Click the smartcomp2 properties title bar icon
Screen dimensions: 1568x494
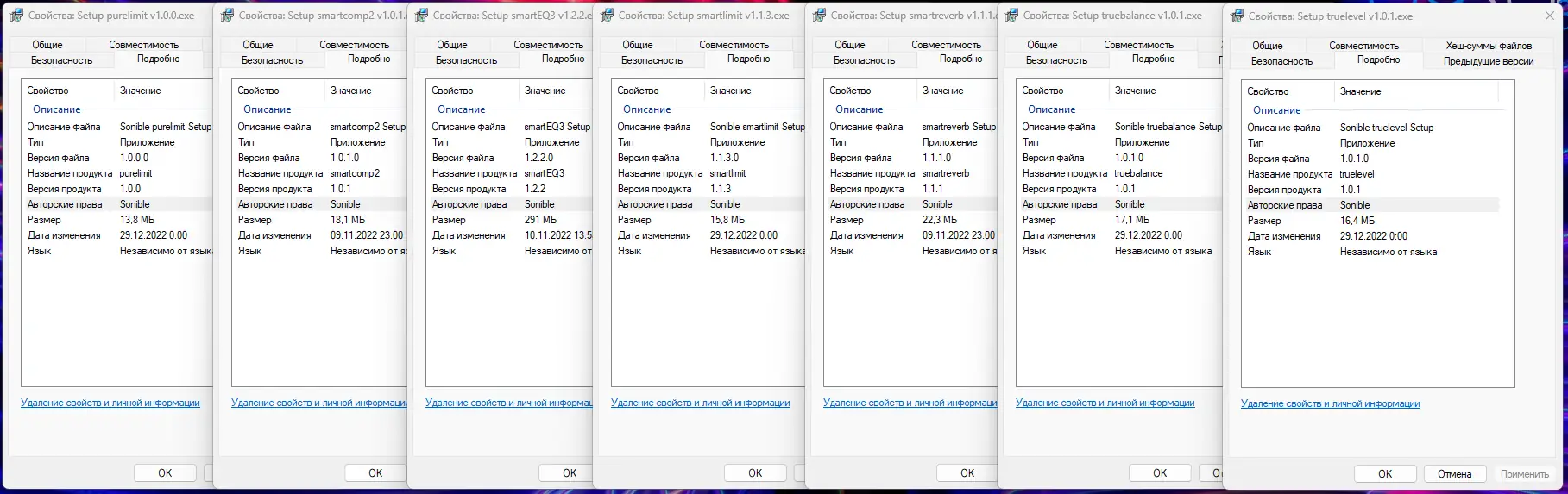point(227,16)
